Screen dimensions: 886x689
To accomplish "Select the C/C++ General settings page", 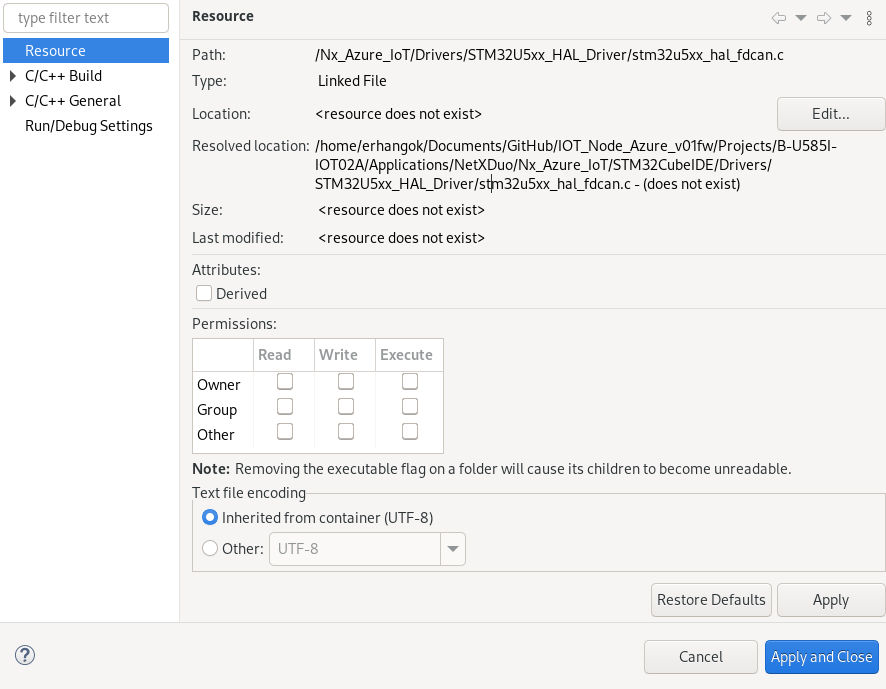I will (74, 100).
